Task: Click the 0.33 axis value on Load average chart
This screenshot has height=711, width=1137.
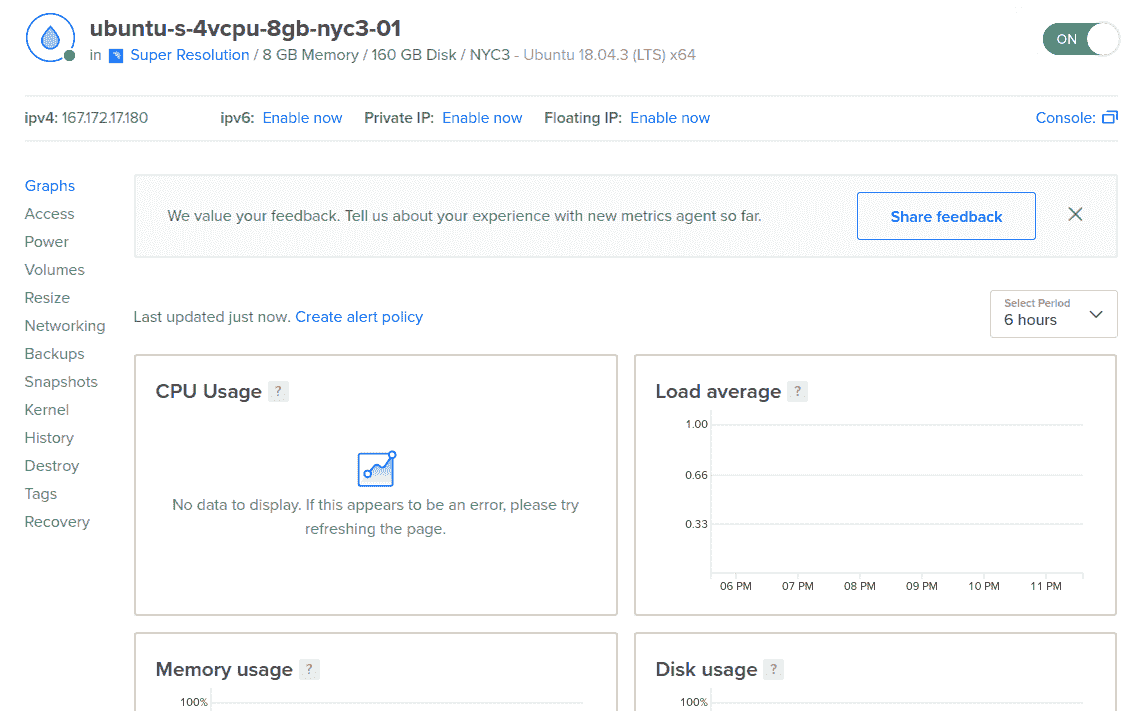Action: 696,524
